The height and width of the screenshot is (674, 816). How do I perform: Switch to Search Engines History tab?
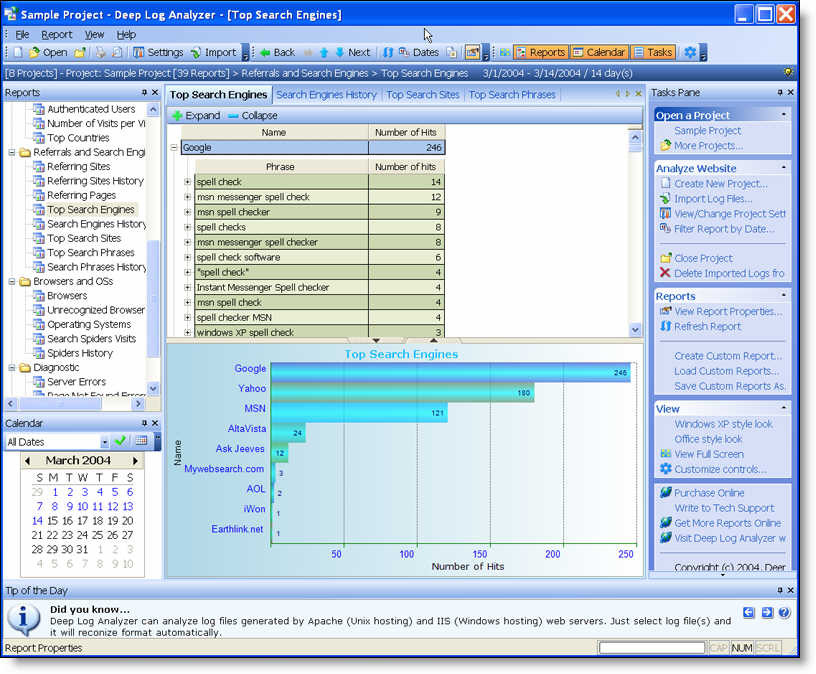pyautogui.click(x=326, y=95)
